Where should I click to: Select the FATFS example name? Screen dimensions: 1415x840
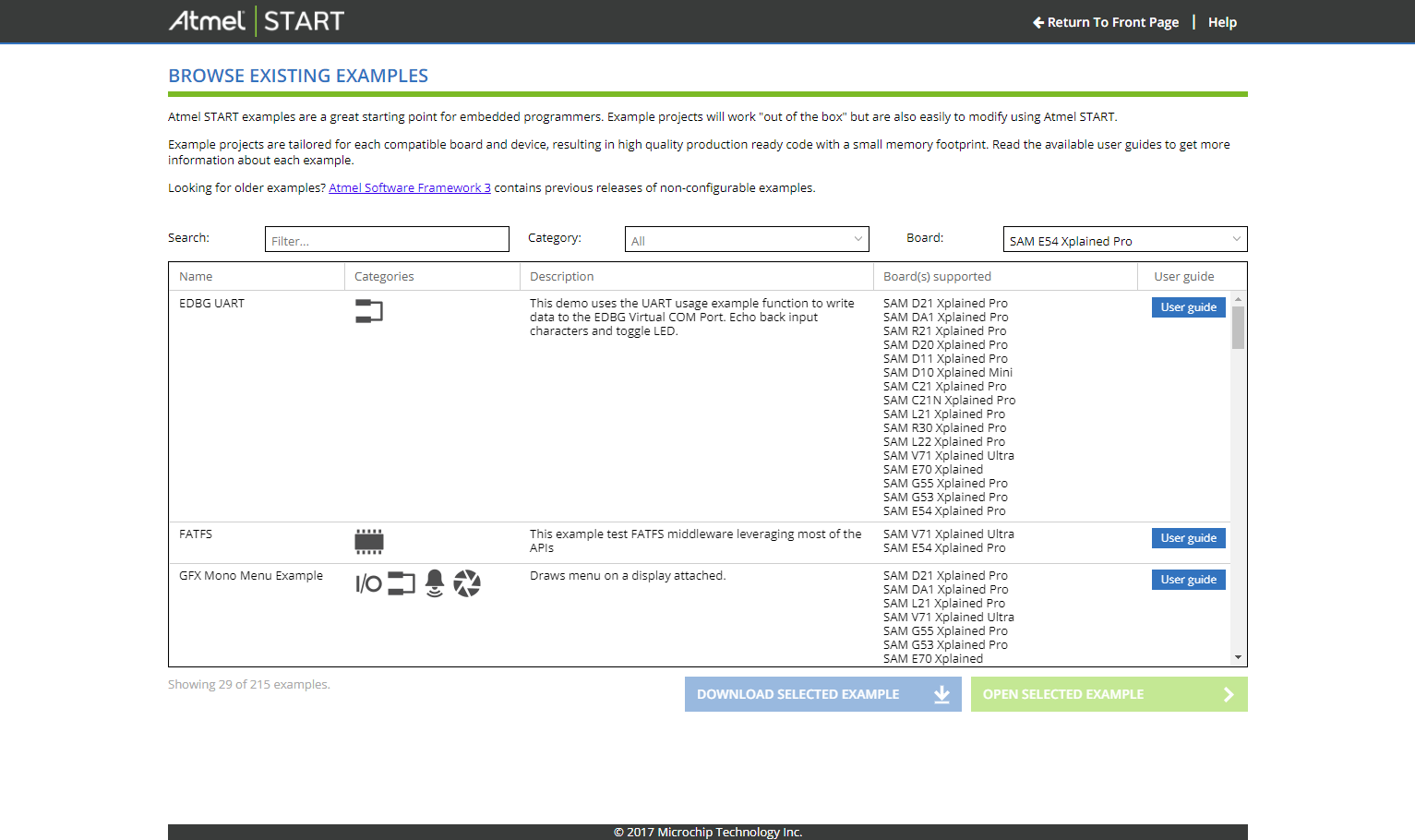click(x=196, y=534)
